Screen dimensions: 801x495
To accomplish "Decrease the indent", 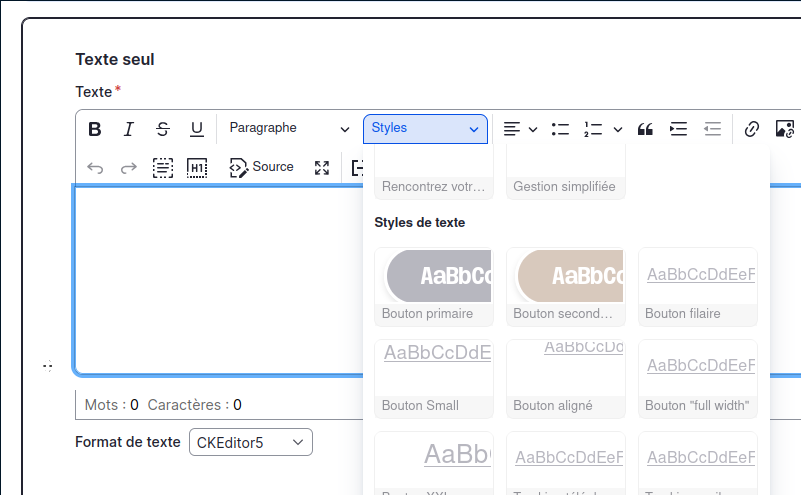I will tap(712, 129).
